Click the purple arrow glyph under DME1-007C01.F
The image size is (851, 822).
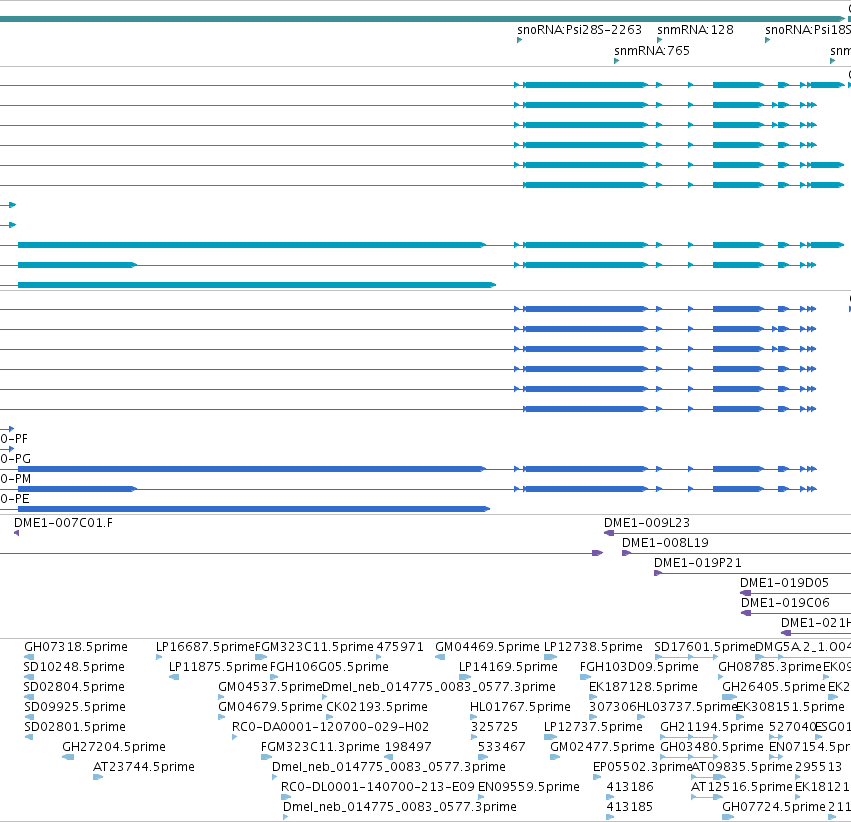click(17, 533)
